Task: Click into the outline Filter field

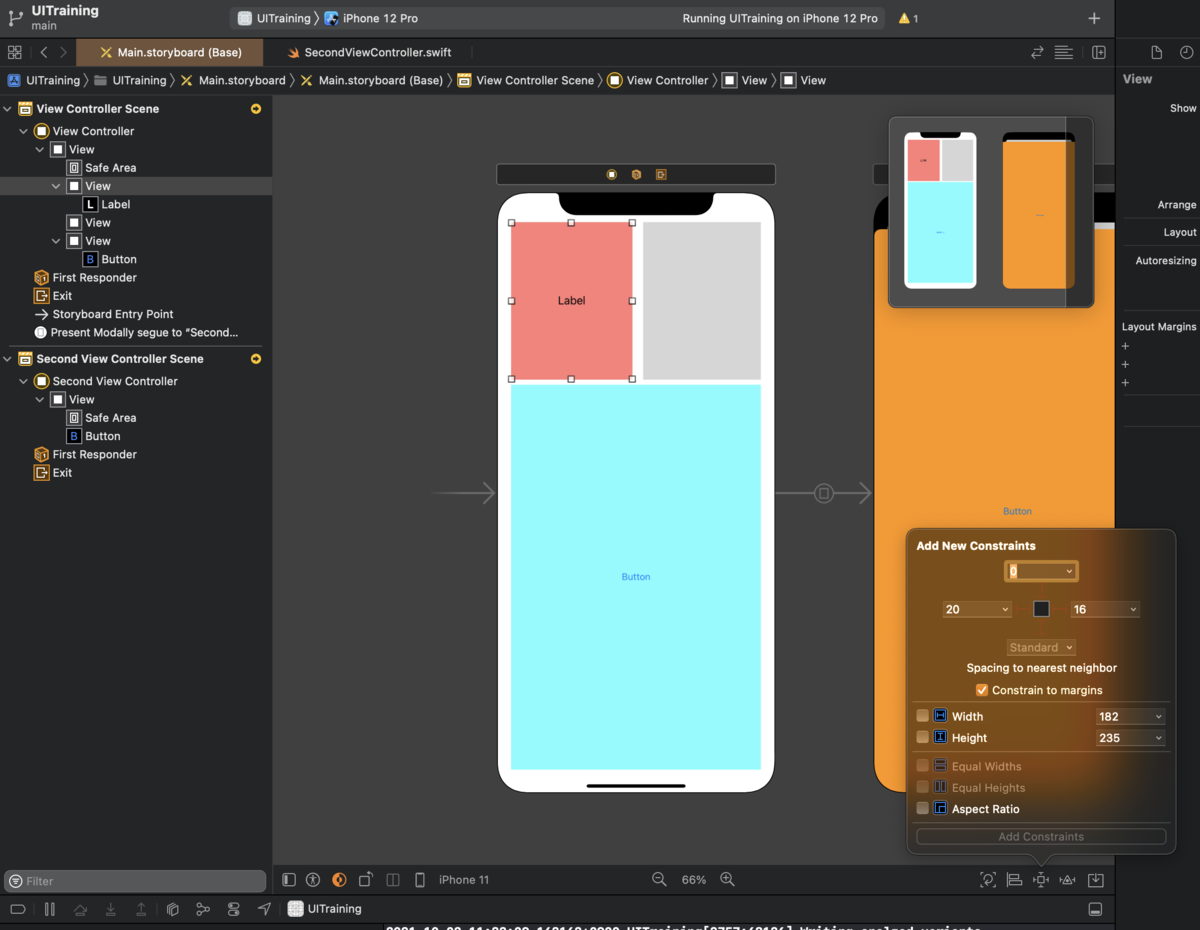Action: (x=135, y=881)
